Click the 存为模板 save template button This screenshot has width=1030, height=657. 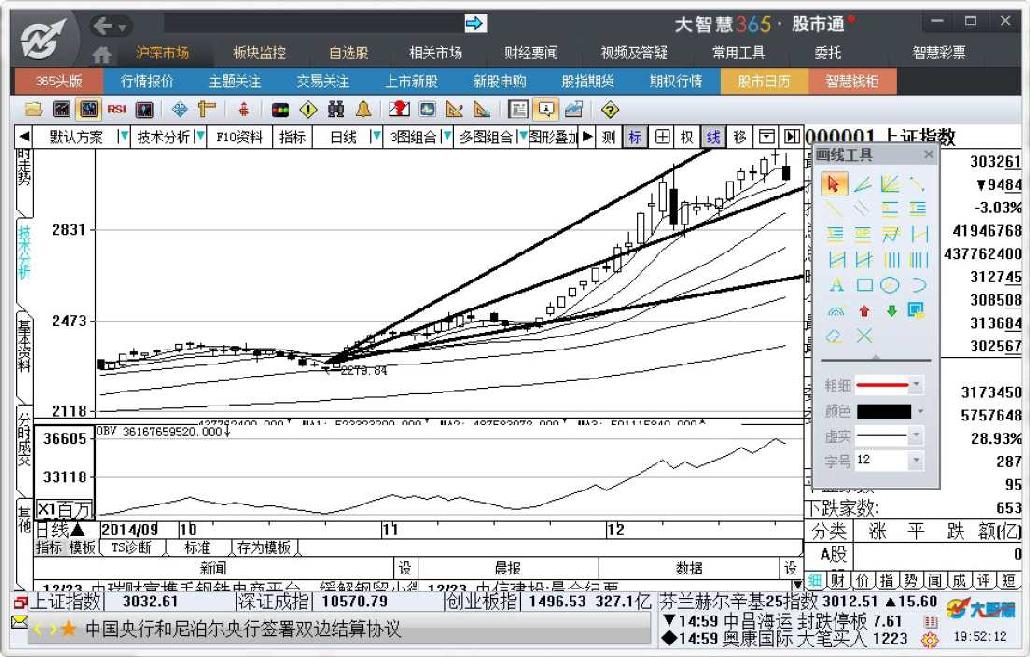264,547
